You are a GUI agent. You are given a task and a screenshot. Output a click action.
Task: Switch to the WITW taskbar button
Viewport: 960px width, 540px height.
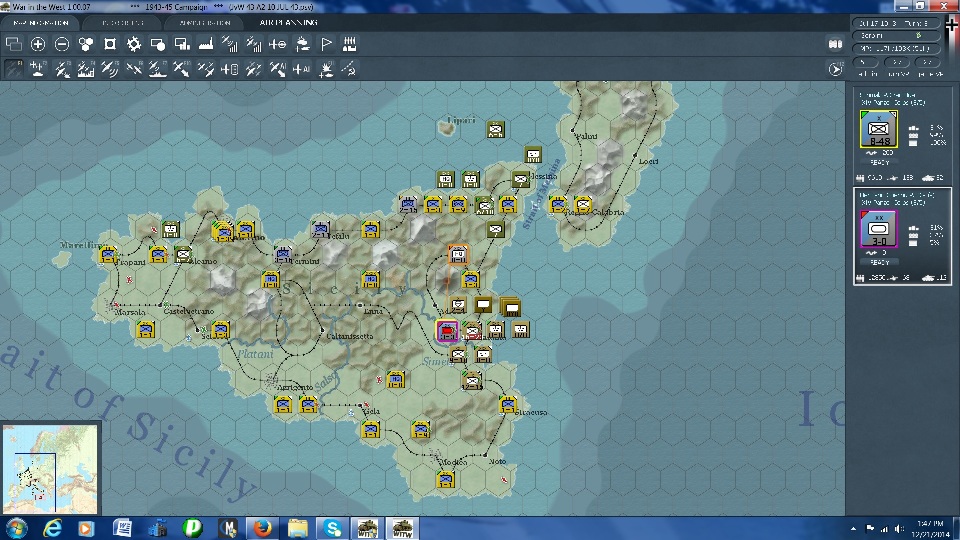(402, 528)
